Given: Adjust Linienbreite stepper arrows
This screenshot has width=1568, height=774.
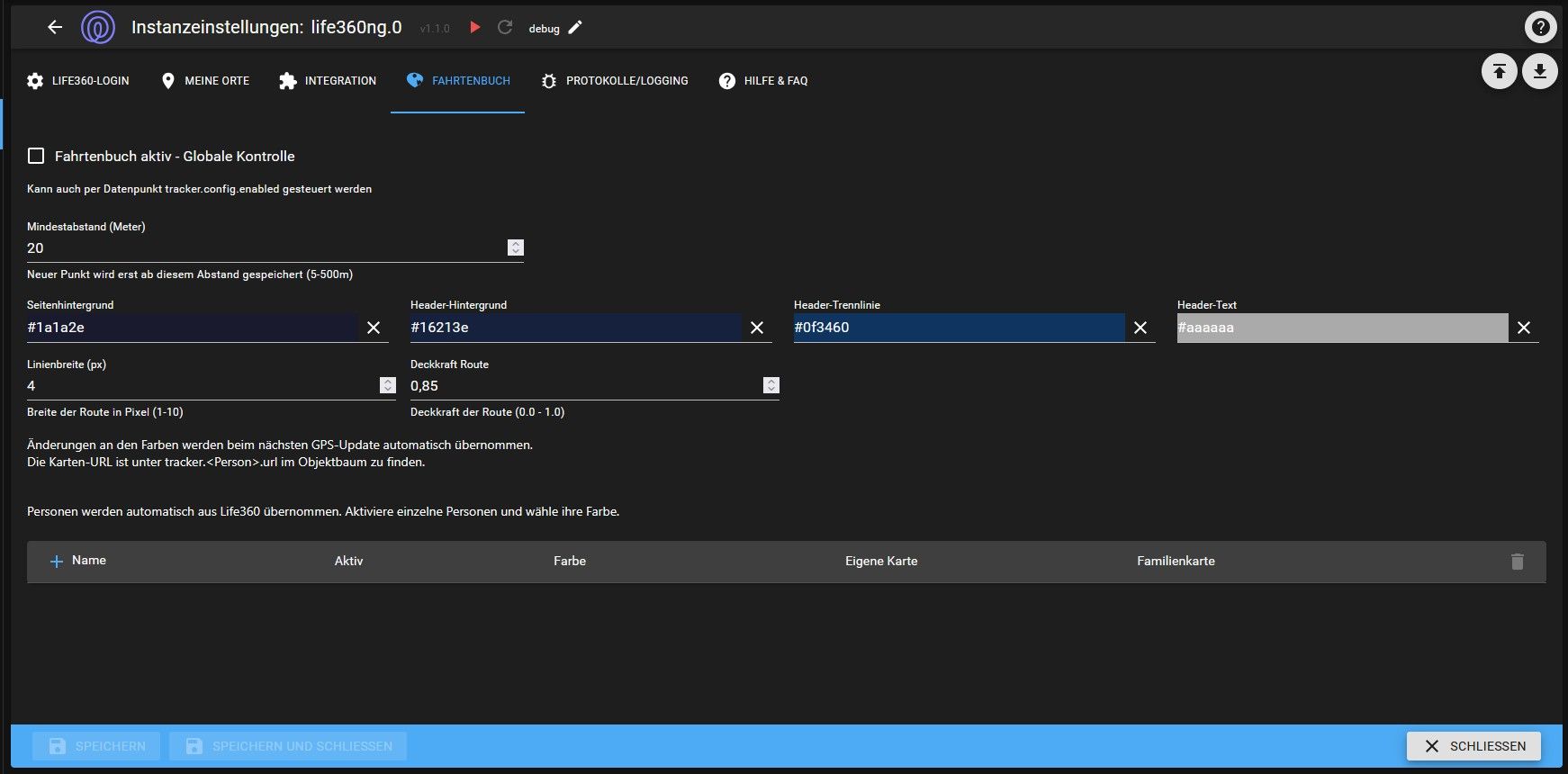Looking at the screenshot, I should point(388,385).
